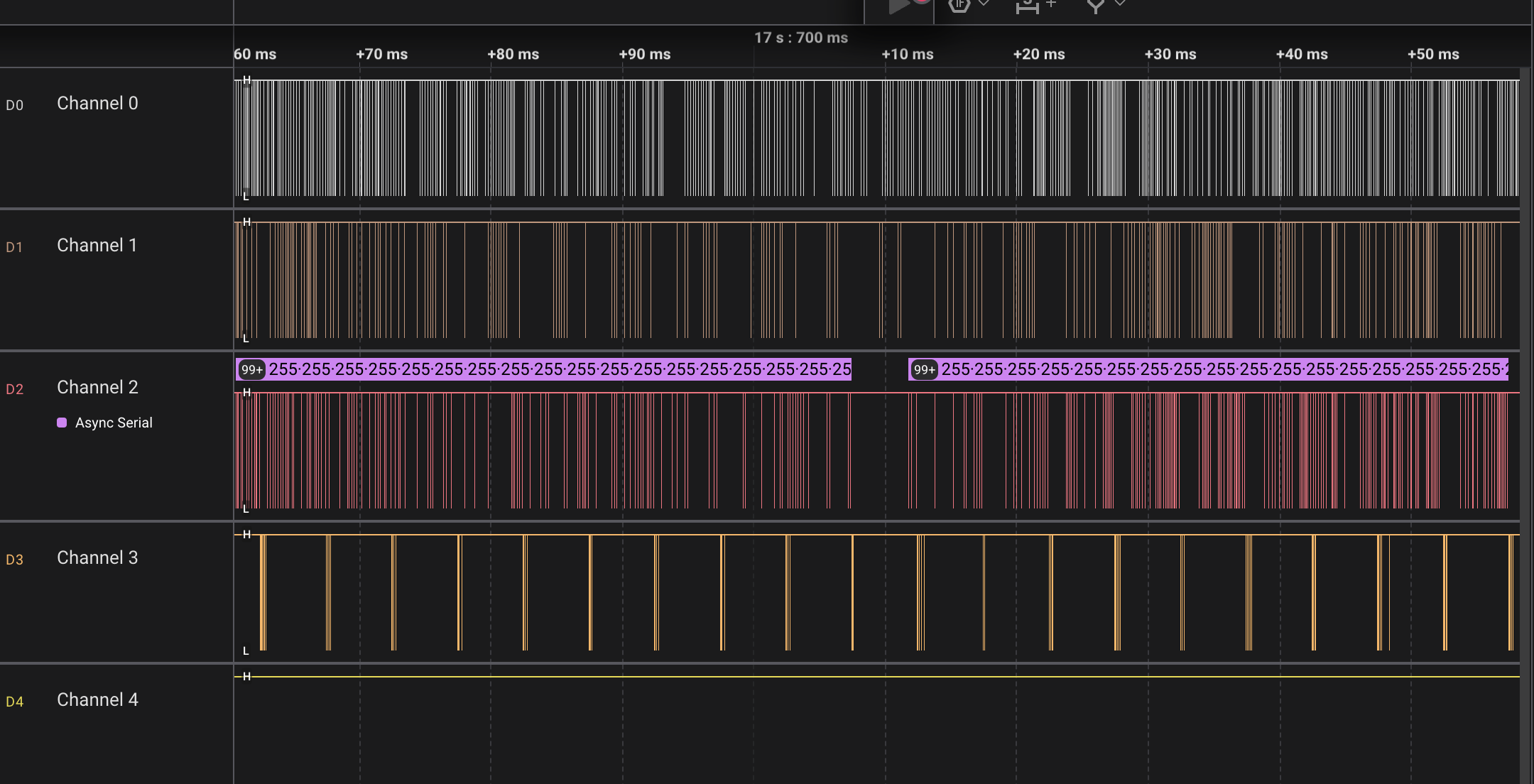
Task: Expand the marker options dropdown chevron
Action: (x=1120, y=4)
